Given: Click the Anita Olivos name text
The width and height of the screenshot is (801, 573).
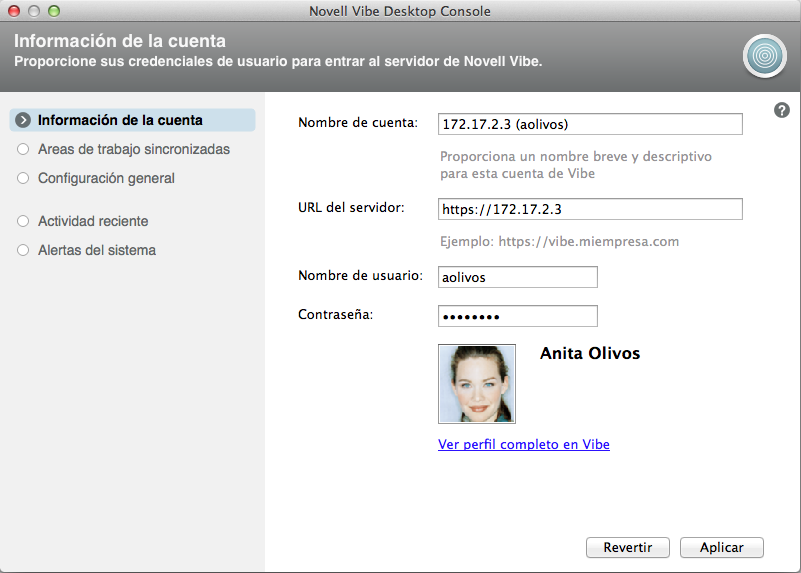Looking at the screenshot, I should (x=590, y=353).
